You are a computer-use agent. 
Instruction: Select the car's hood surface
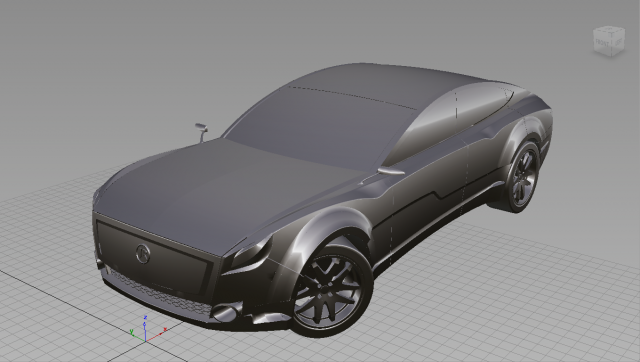pos(229,192)
